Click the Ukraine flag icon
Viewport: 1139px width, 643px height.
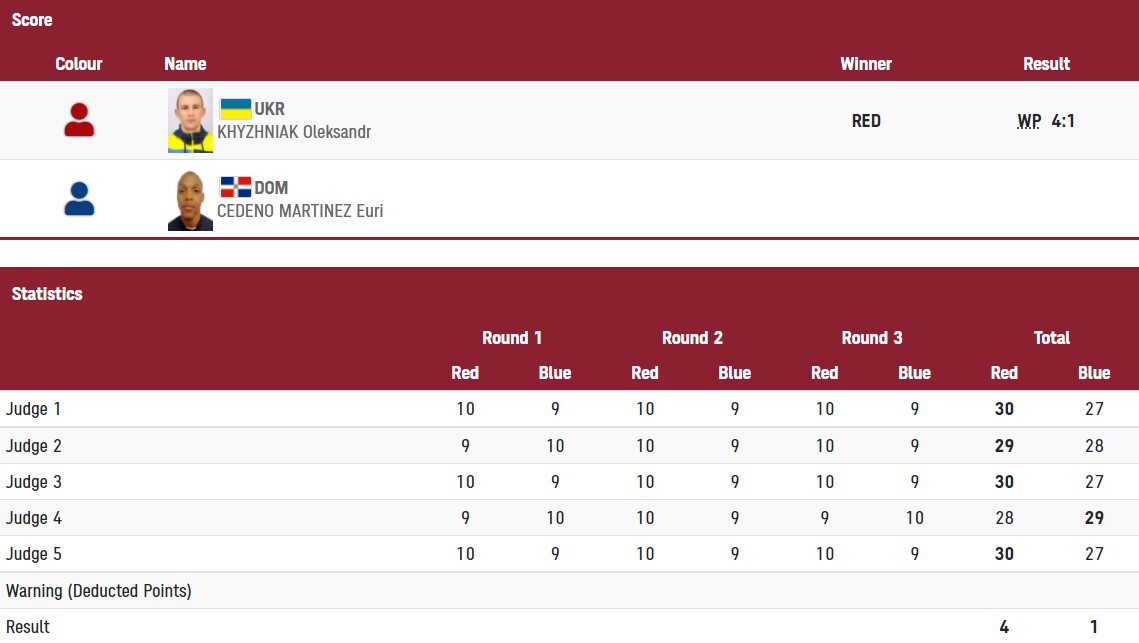point(235,109)
